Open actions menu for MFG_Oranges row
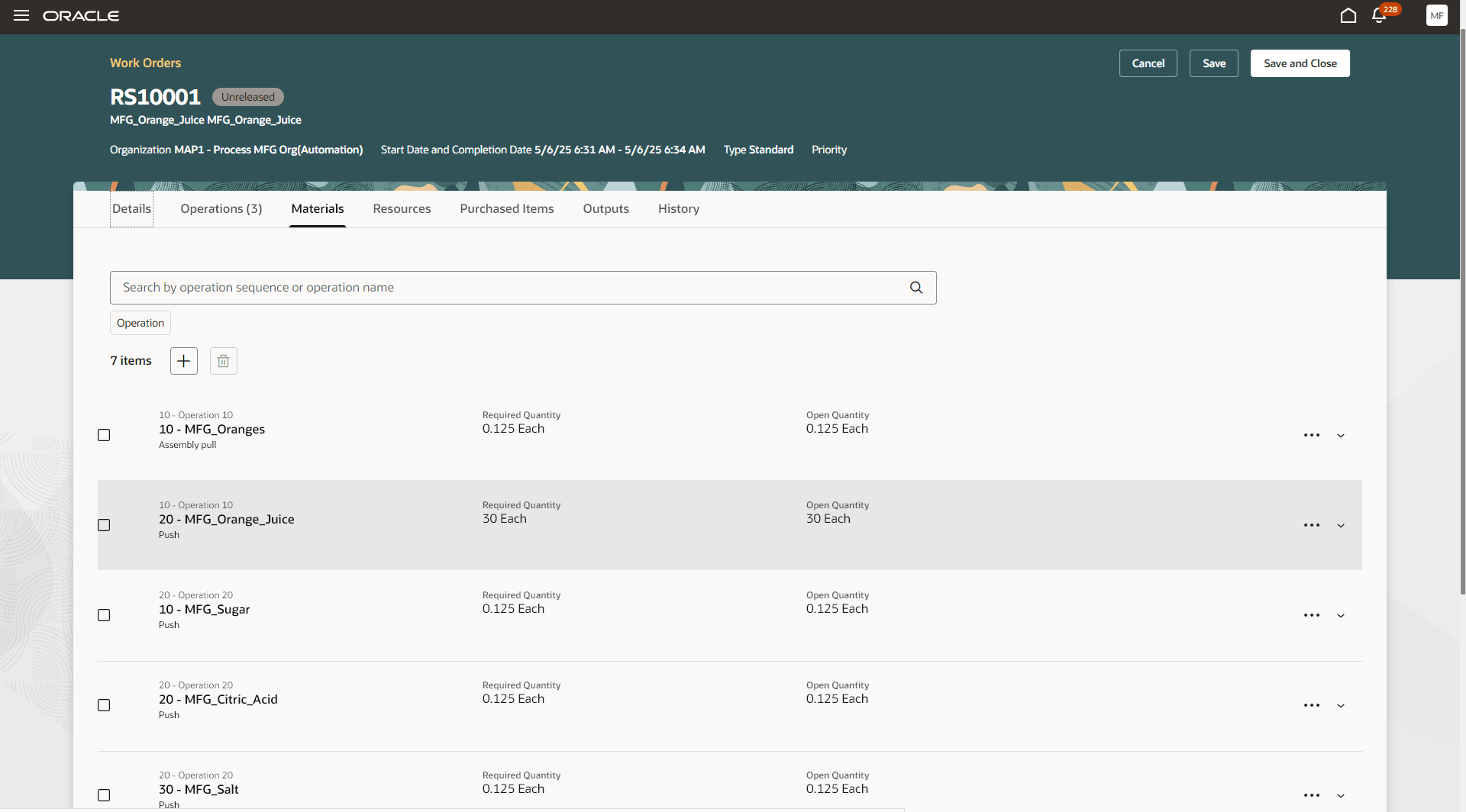Screen dimensions: 1466x812 pos(1312,435)
